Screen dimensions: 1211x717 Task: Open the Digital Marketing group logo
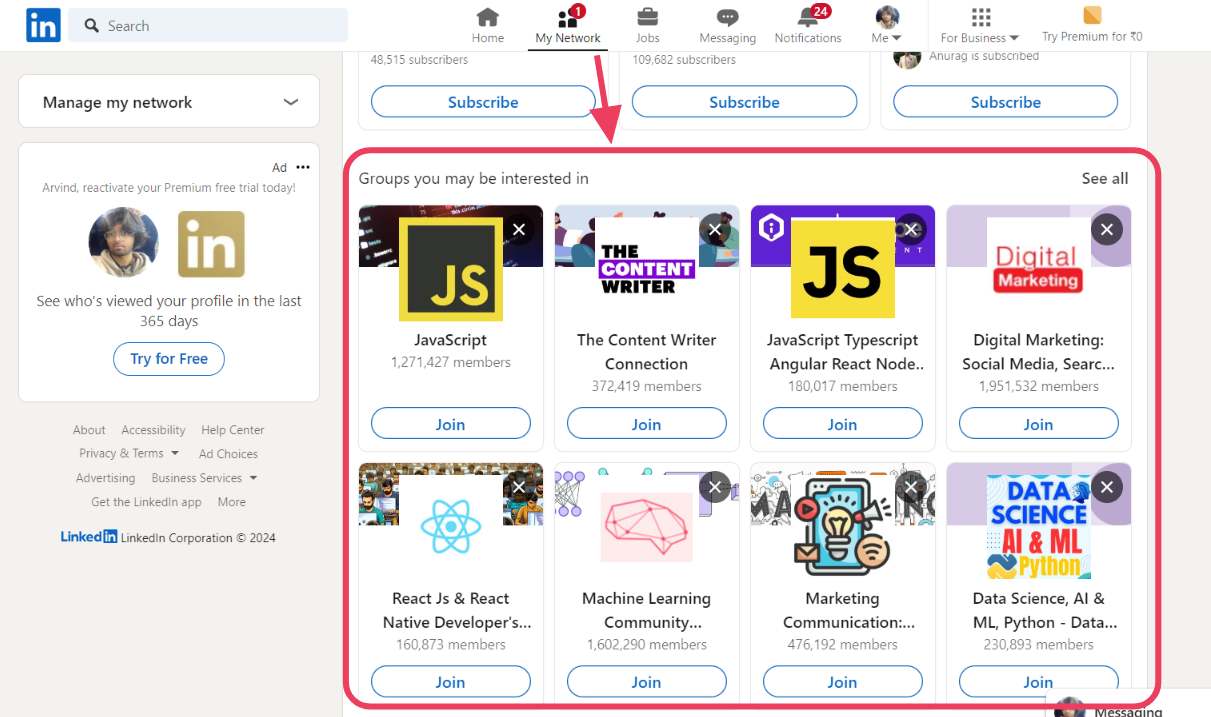[x=1038, y=268]
